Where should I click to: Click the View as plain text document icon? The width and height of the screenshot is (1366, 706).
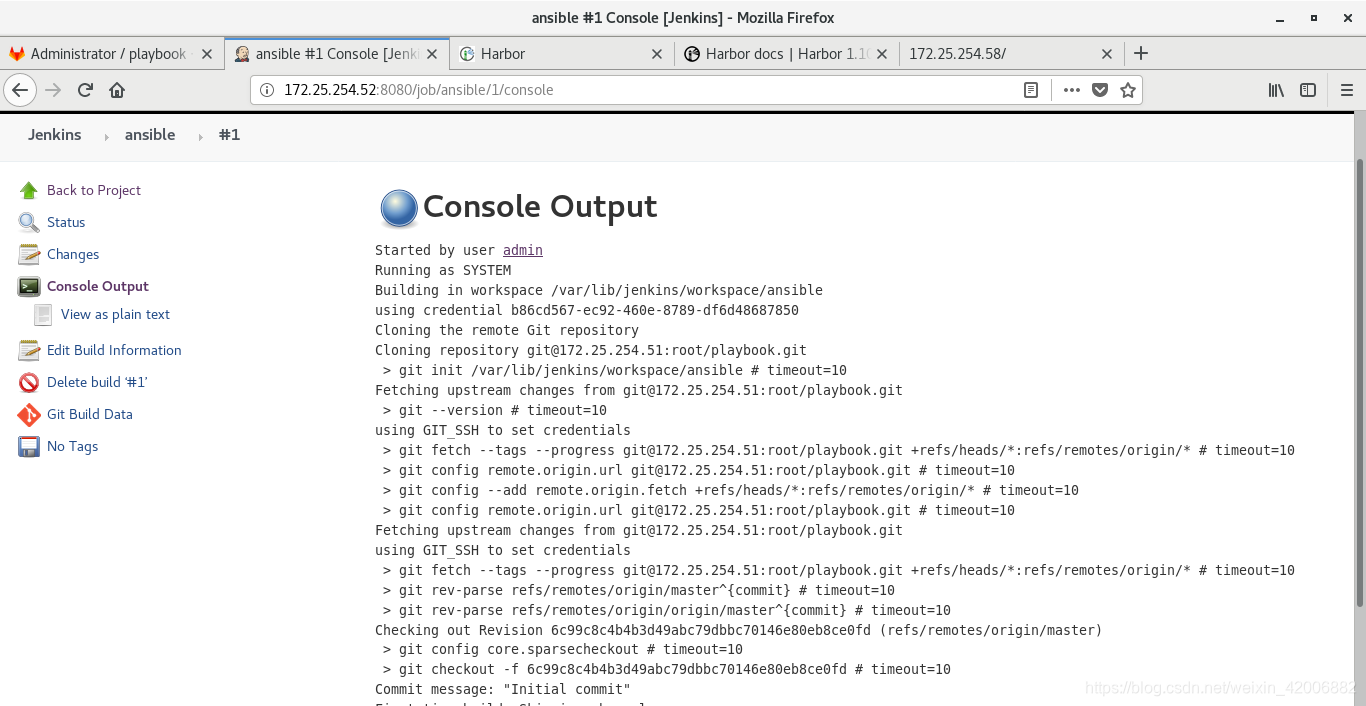click(x=43, y=315)
